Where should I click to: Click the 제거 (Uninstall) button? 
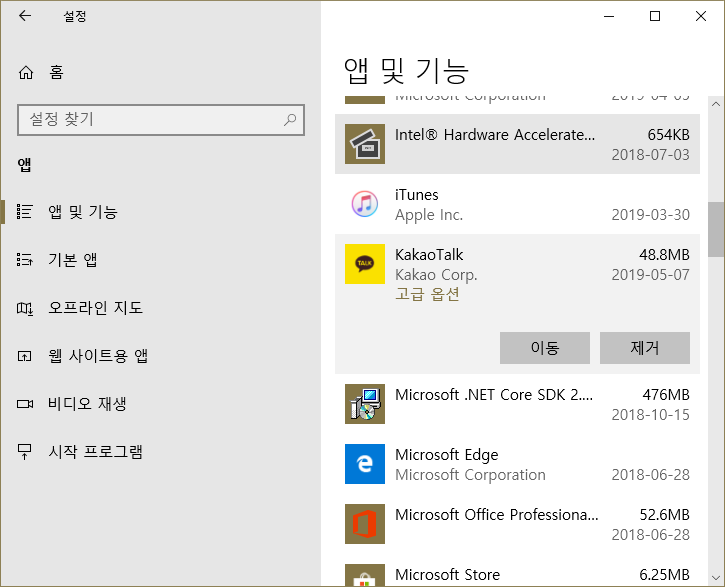[x=645, y=348]
